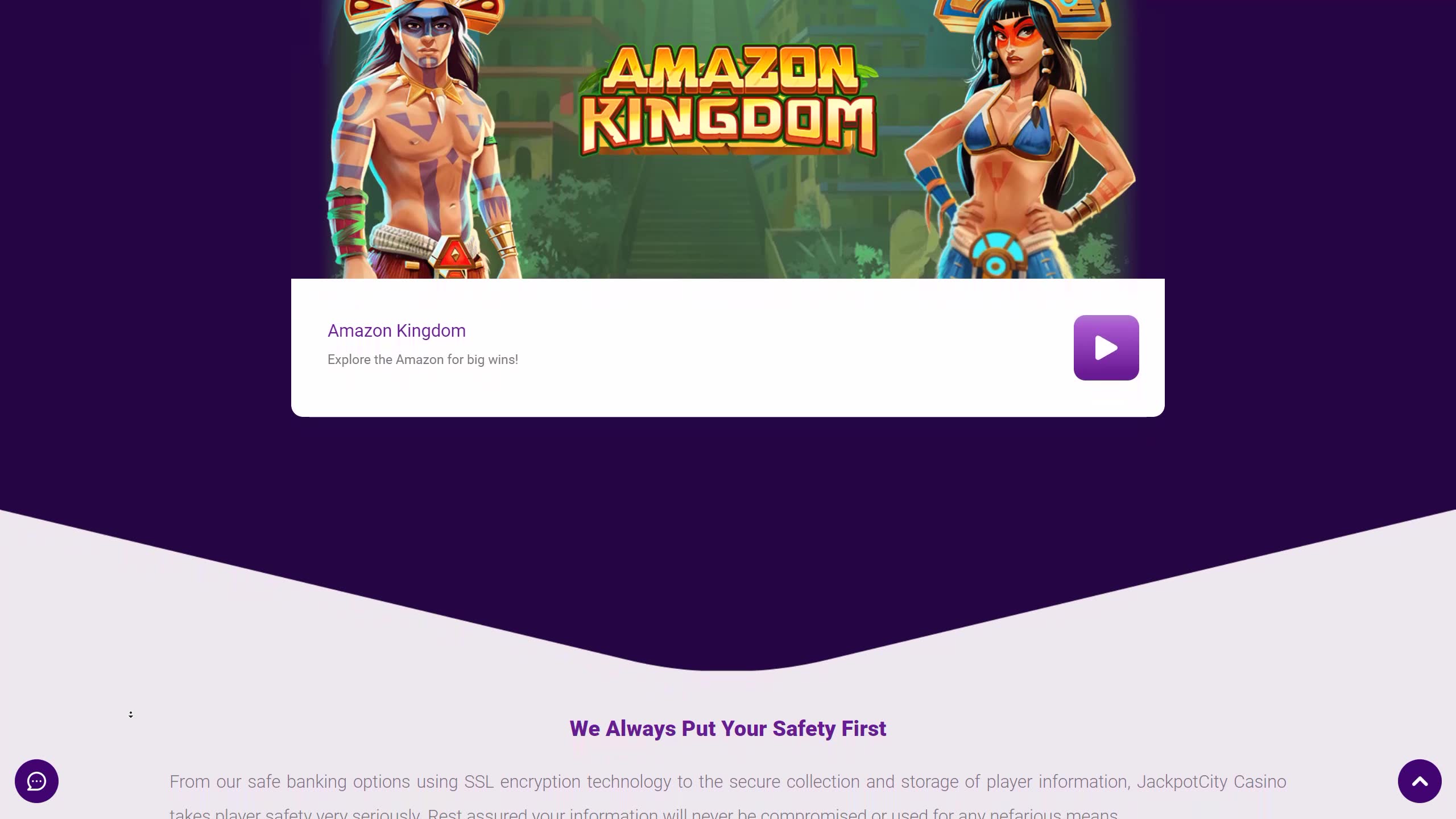Click the white triangle inside the play button

[1107, 348]
